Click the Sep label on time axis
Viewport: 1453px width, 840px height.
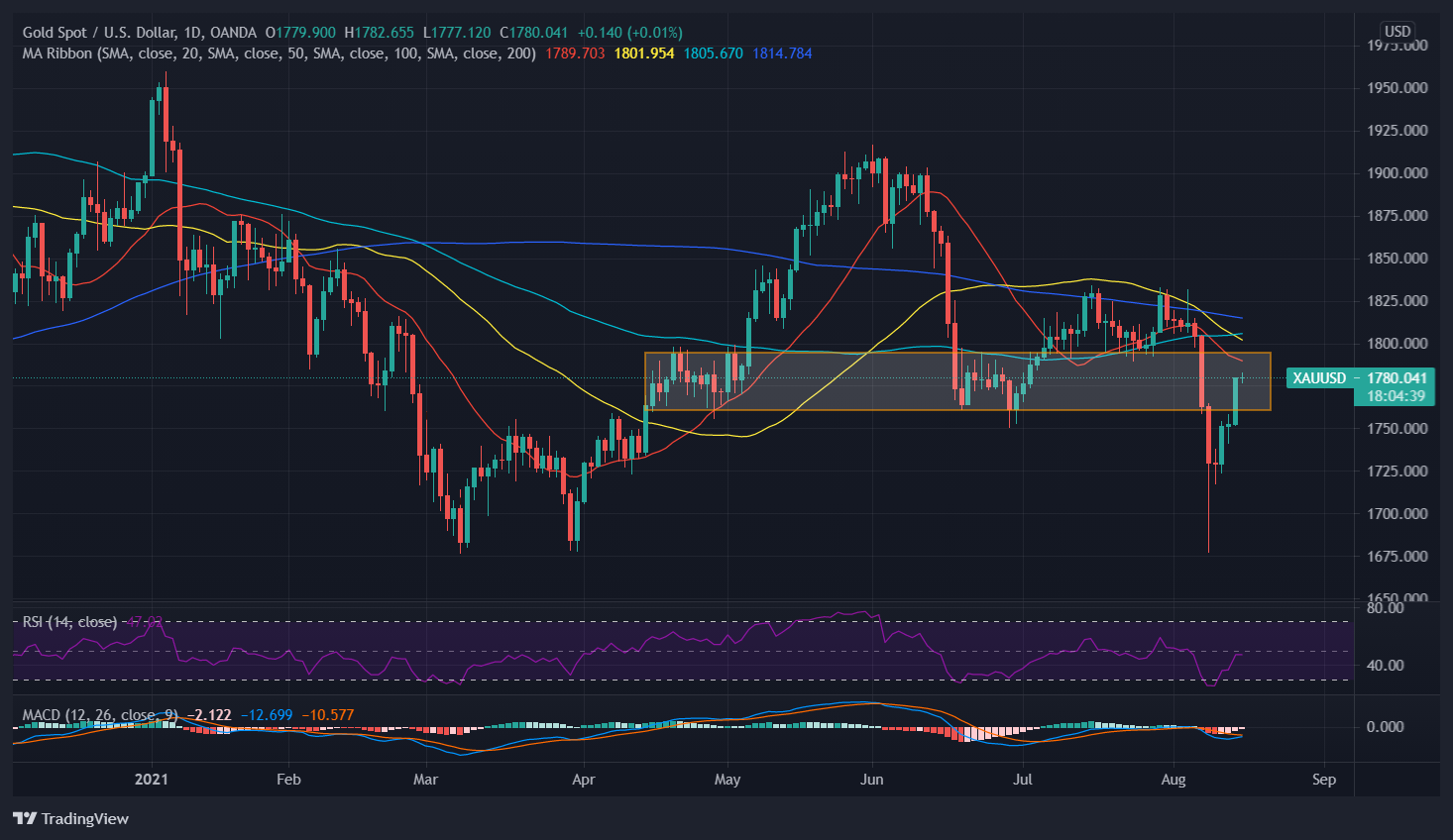(x=1324, y=780)
